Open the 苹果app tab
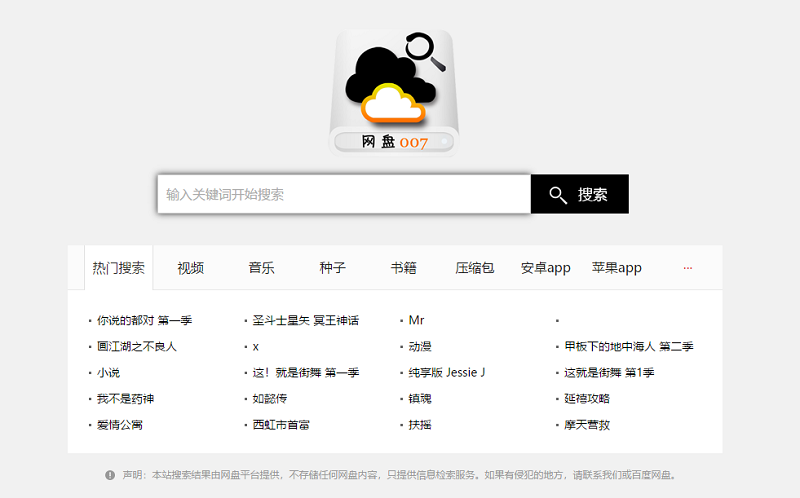Image resolution: width=800 pixels, height=498 pixels. [x=616, y=268]
